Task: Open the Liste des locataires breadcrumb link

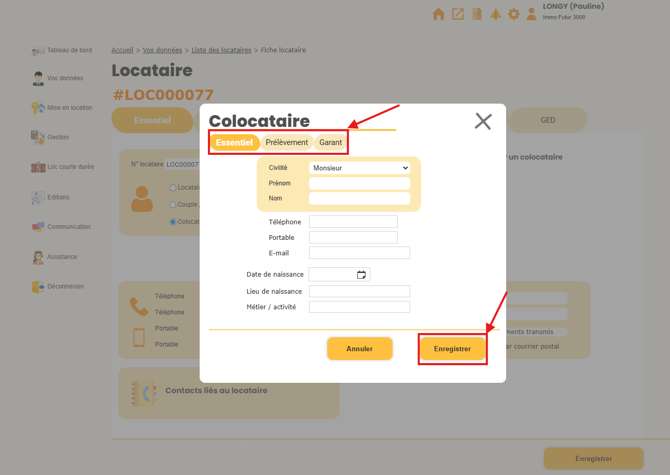Action: click(x=221, y=50)
